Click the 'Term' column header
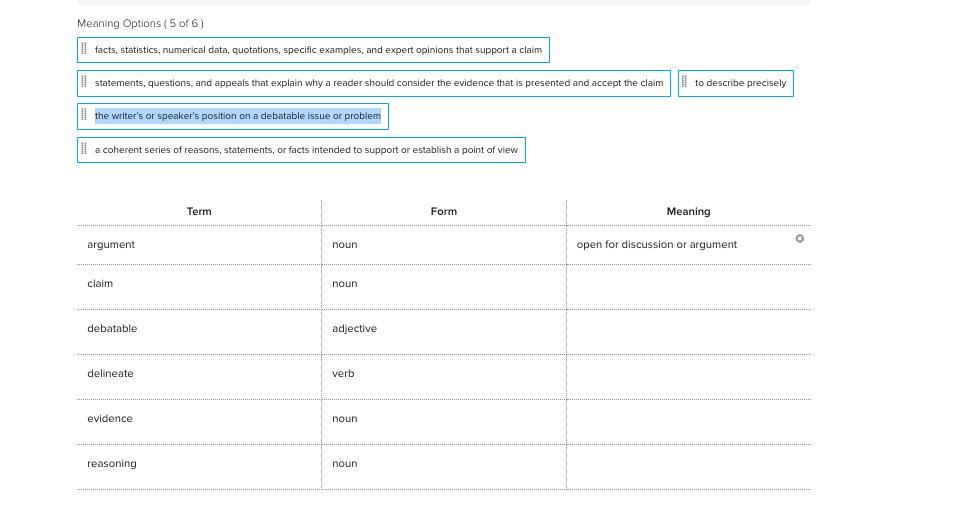 pos(199,212)
